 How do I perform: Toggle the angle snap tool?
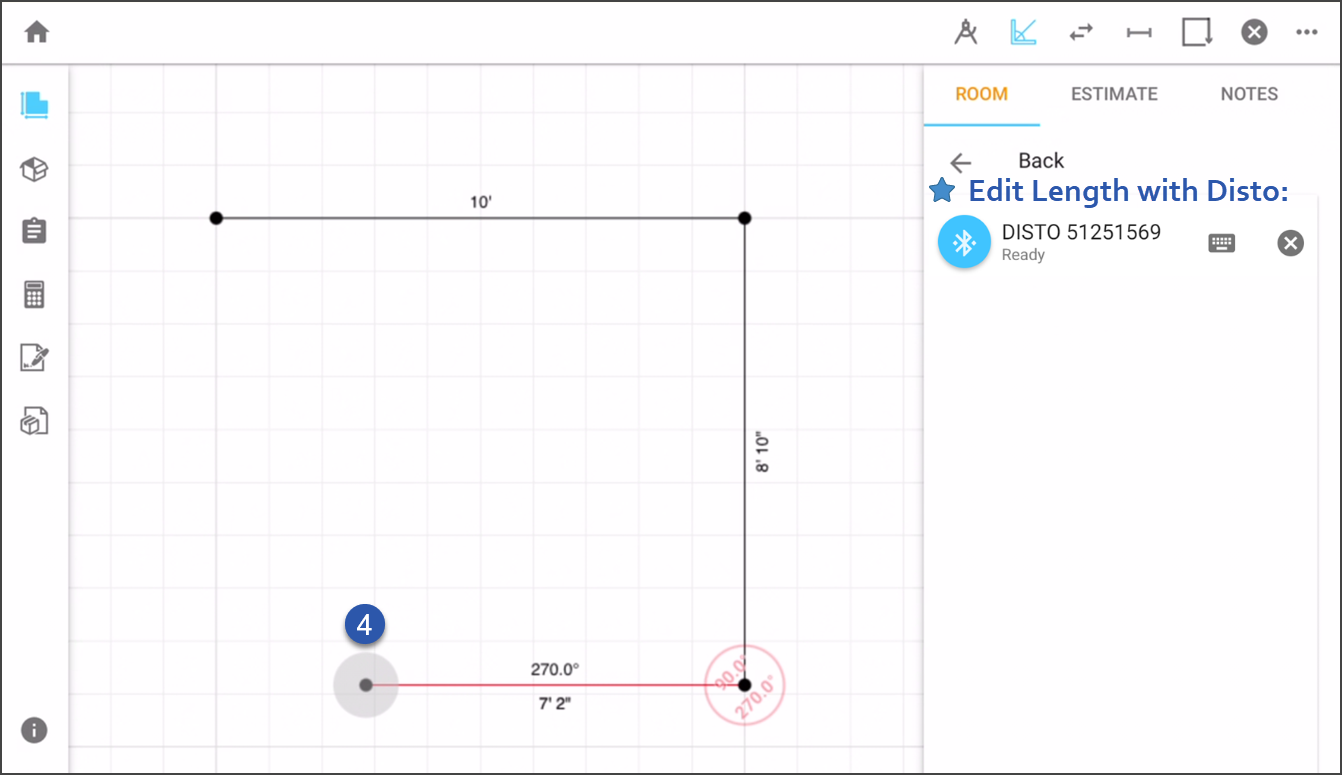coord(1023,32)
